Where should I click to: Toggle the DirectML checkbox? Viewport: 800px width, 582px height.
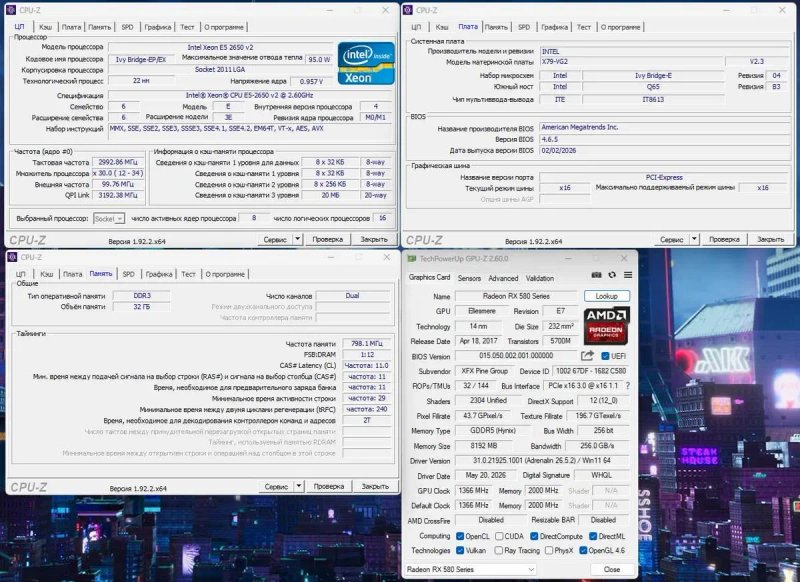593,536
